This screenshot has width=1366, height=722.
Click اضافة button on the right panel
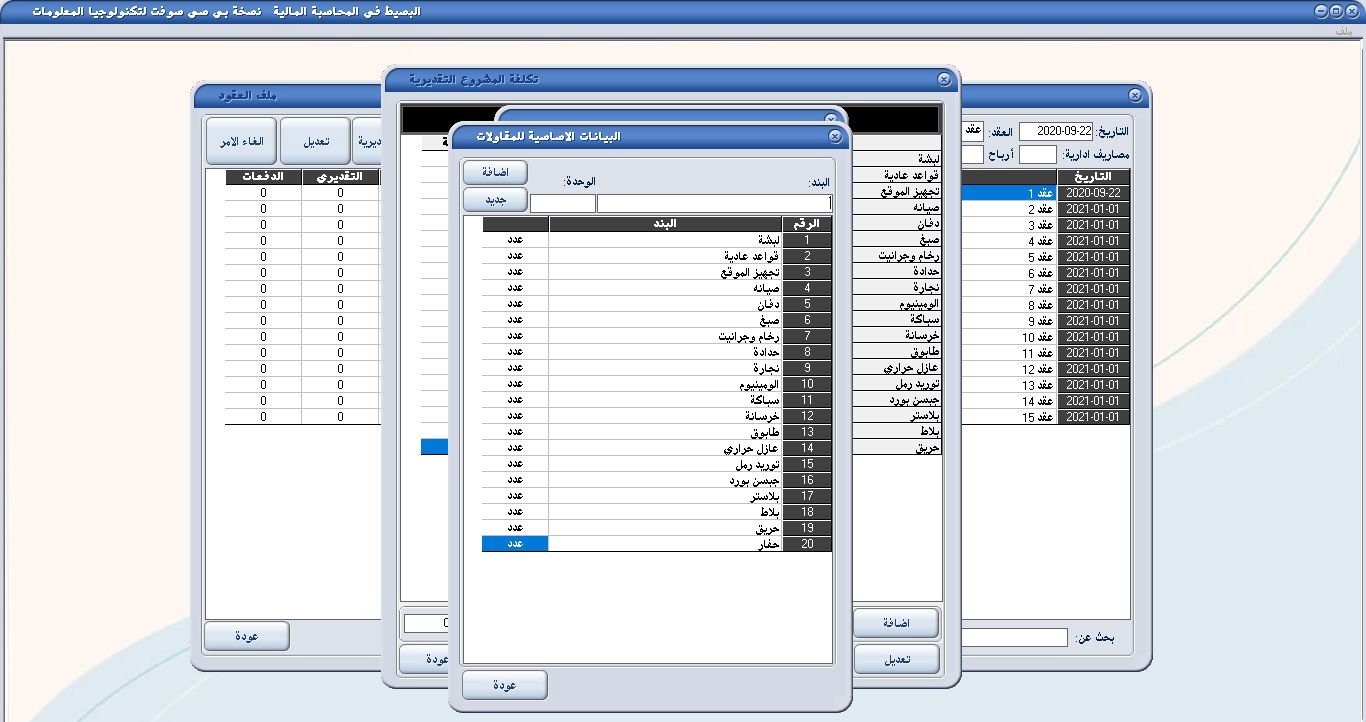click(895, 622)
